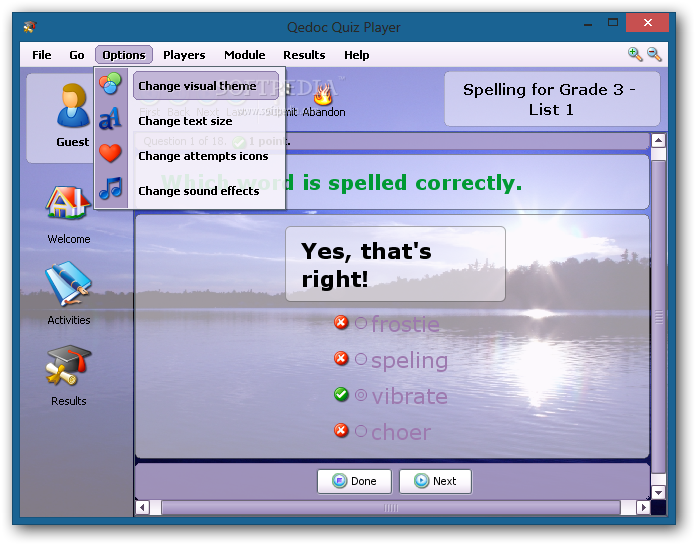Screen dimensions: 696x545
Task: Click the 'Yes, that's right!' feedback box
Action: point(395,264)
